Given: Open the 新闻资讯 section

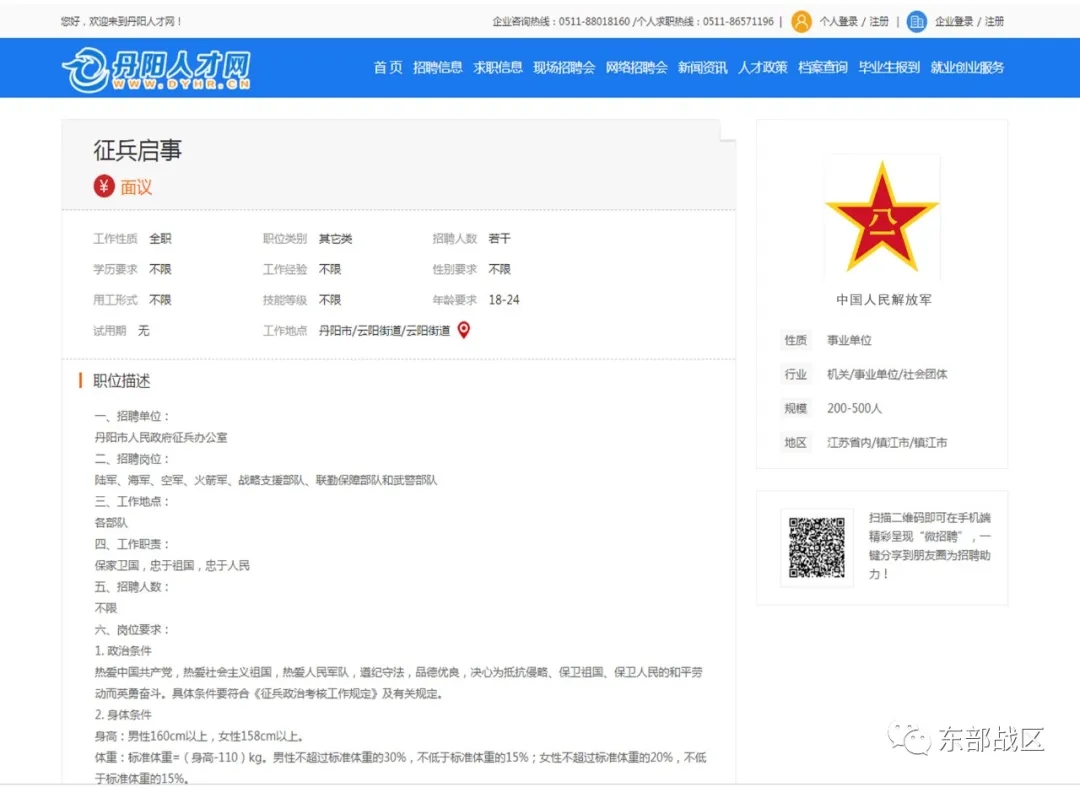Looking at the screenshot, I should click(x=702, y=68).
